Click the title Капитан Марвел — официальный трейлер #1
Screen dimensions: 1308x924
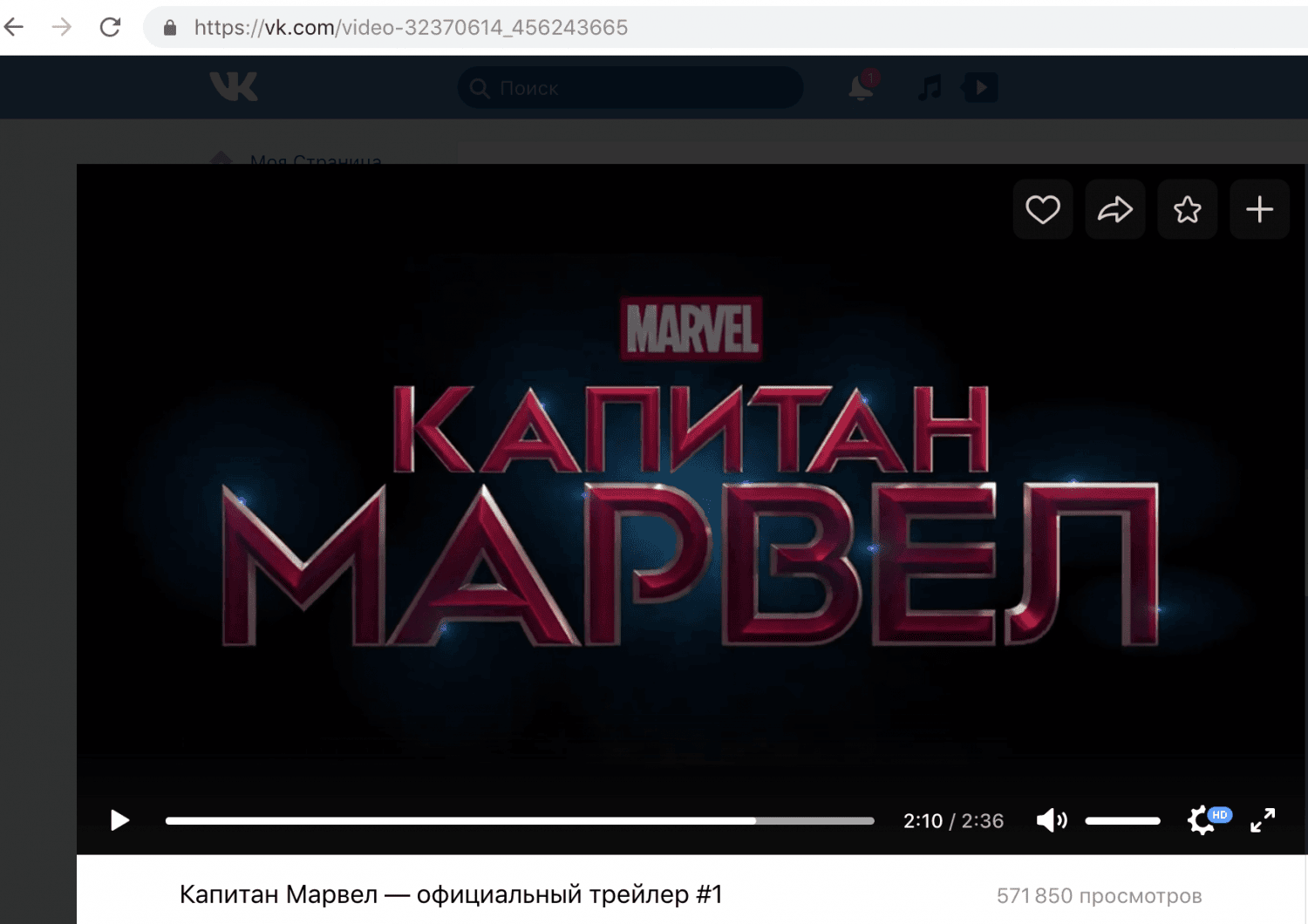(451, 894)
